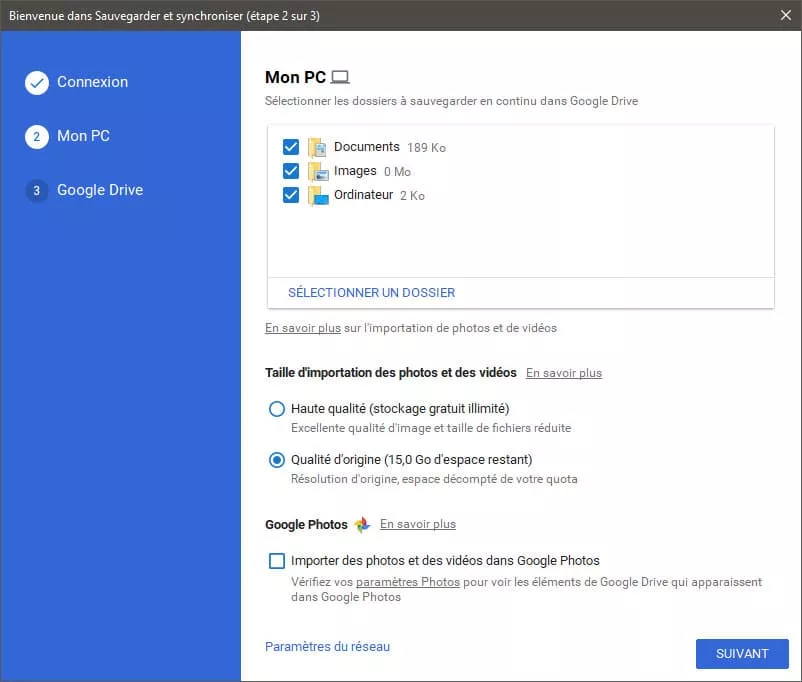Click the Google Photos pinwheel icon
The height and width of the screenshot is (682, 802).
coord(362,524)
